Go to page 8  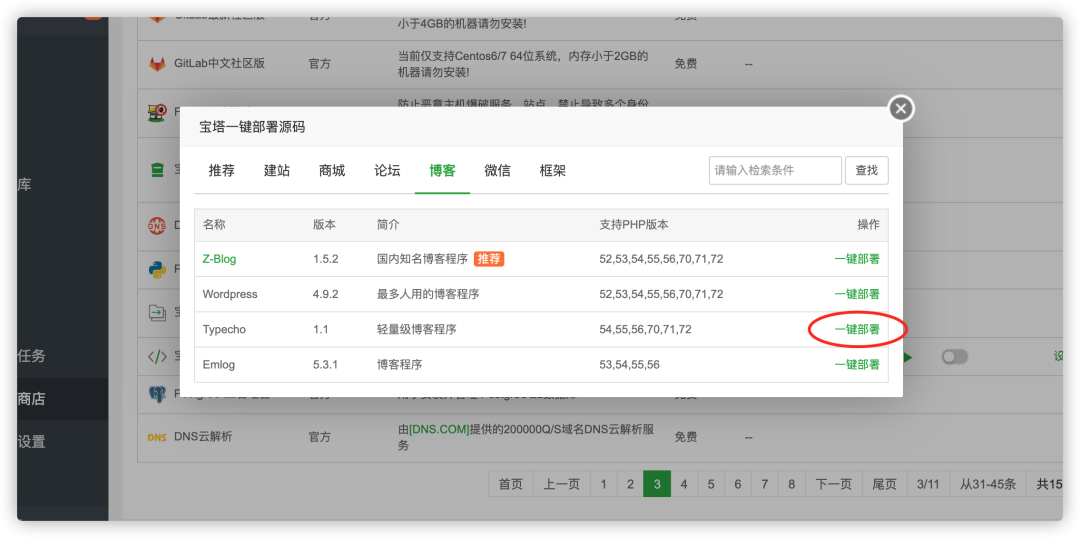[x=791, y=484]
